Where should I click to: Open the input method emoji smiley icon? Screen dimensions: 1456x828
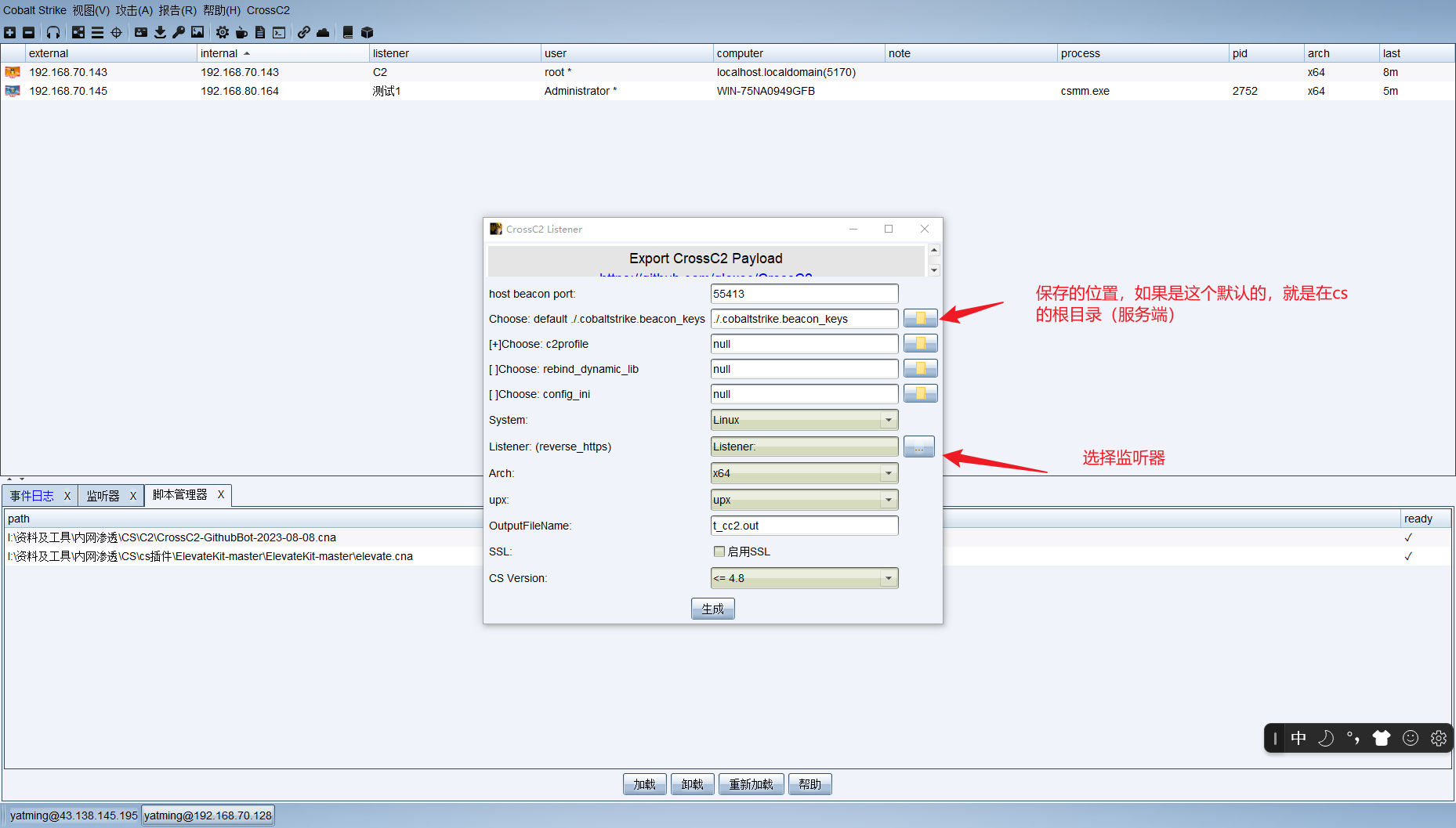[x=1411, y=738]
